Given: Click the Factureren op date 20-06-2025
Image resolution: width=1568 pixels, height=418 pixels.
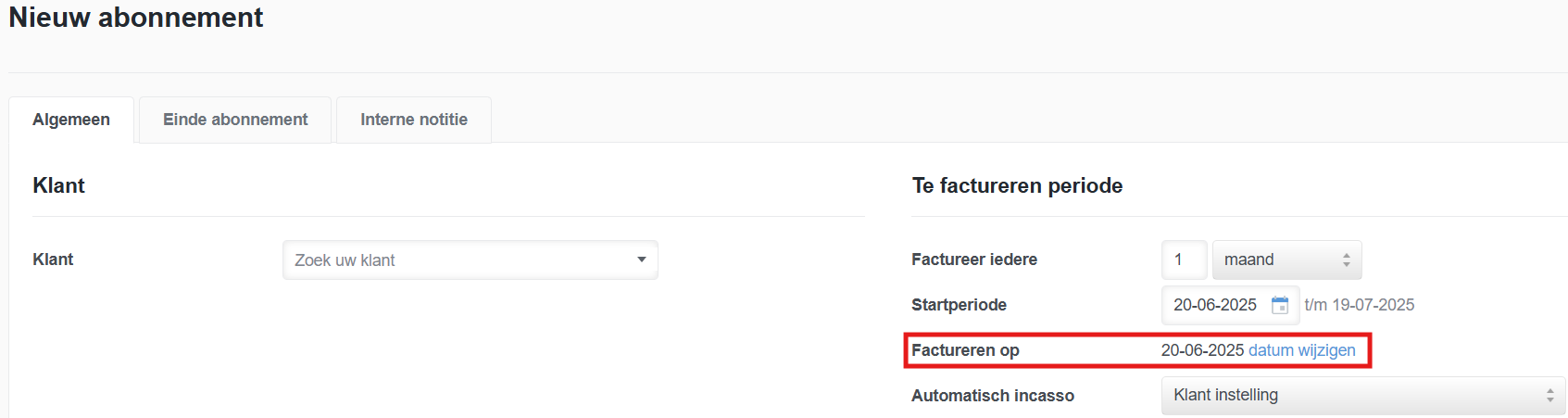Looking at the screenshot, I should (x=1202, y=350).
